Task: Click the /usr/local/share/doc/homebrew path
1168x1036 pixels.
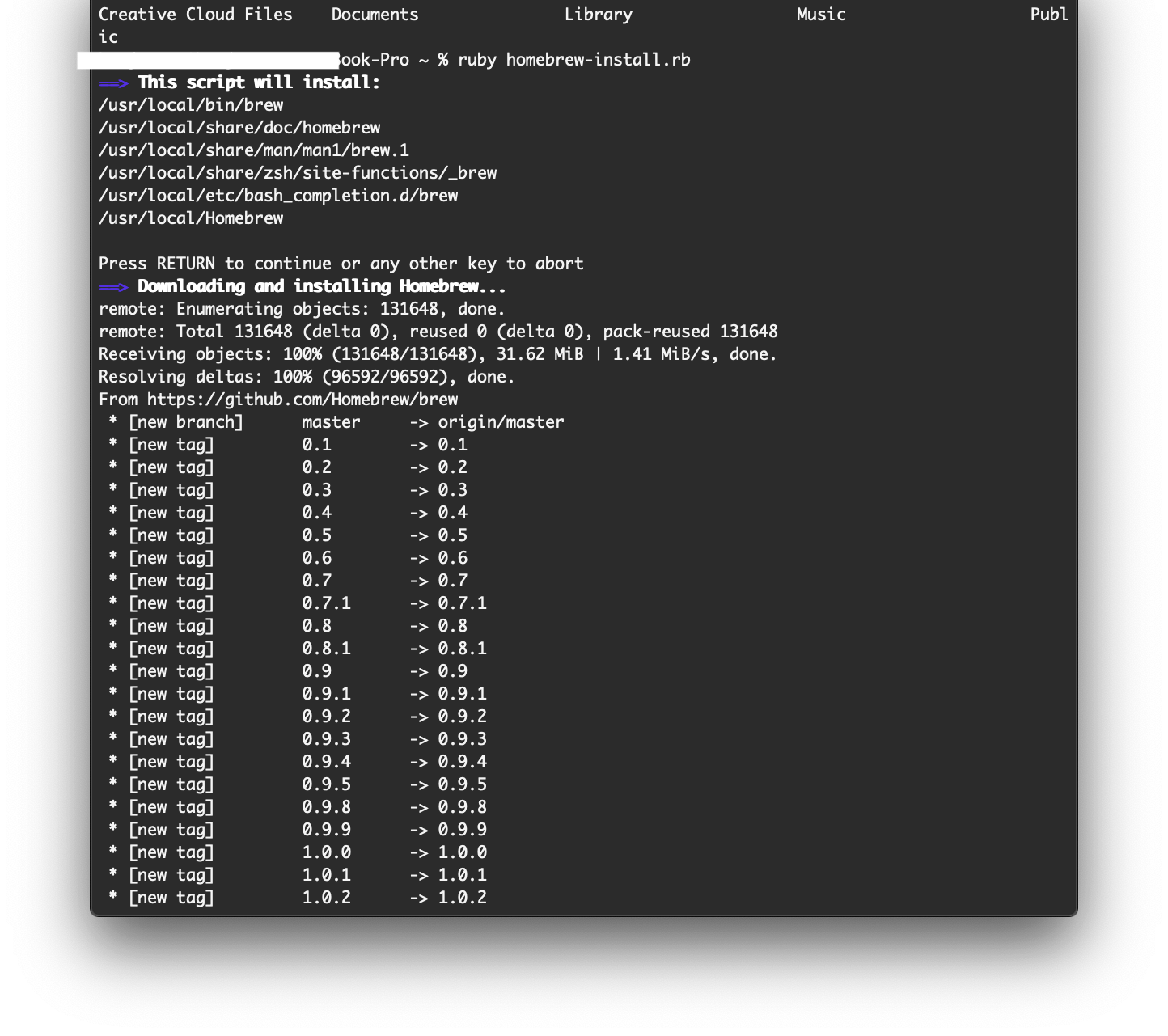Action: click(239, 128)
